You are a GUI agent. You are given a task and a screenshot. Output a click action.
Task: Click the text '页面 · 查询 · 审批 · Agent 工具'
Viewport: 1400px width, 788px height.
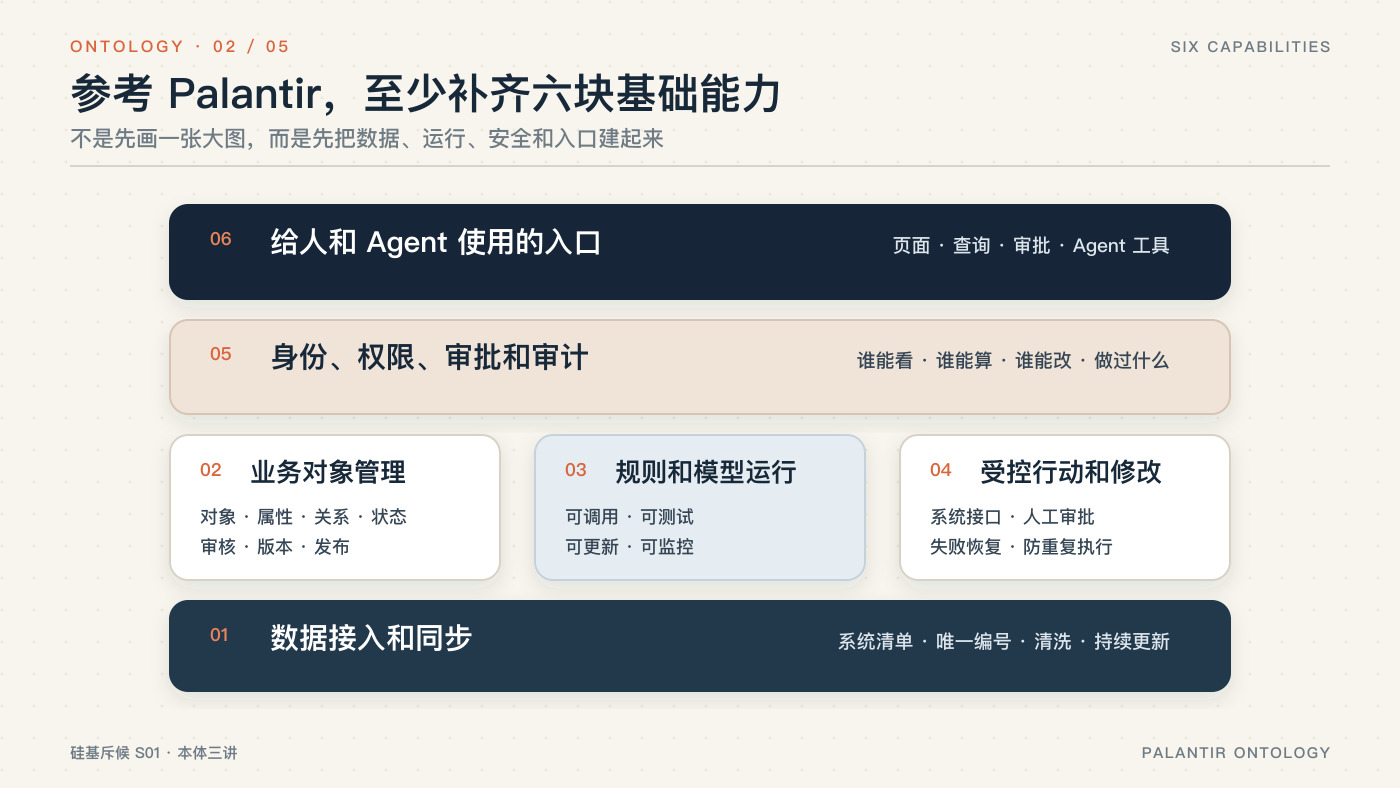tap(1031, 246)
